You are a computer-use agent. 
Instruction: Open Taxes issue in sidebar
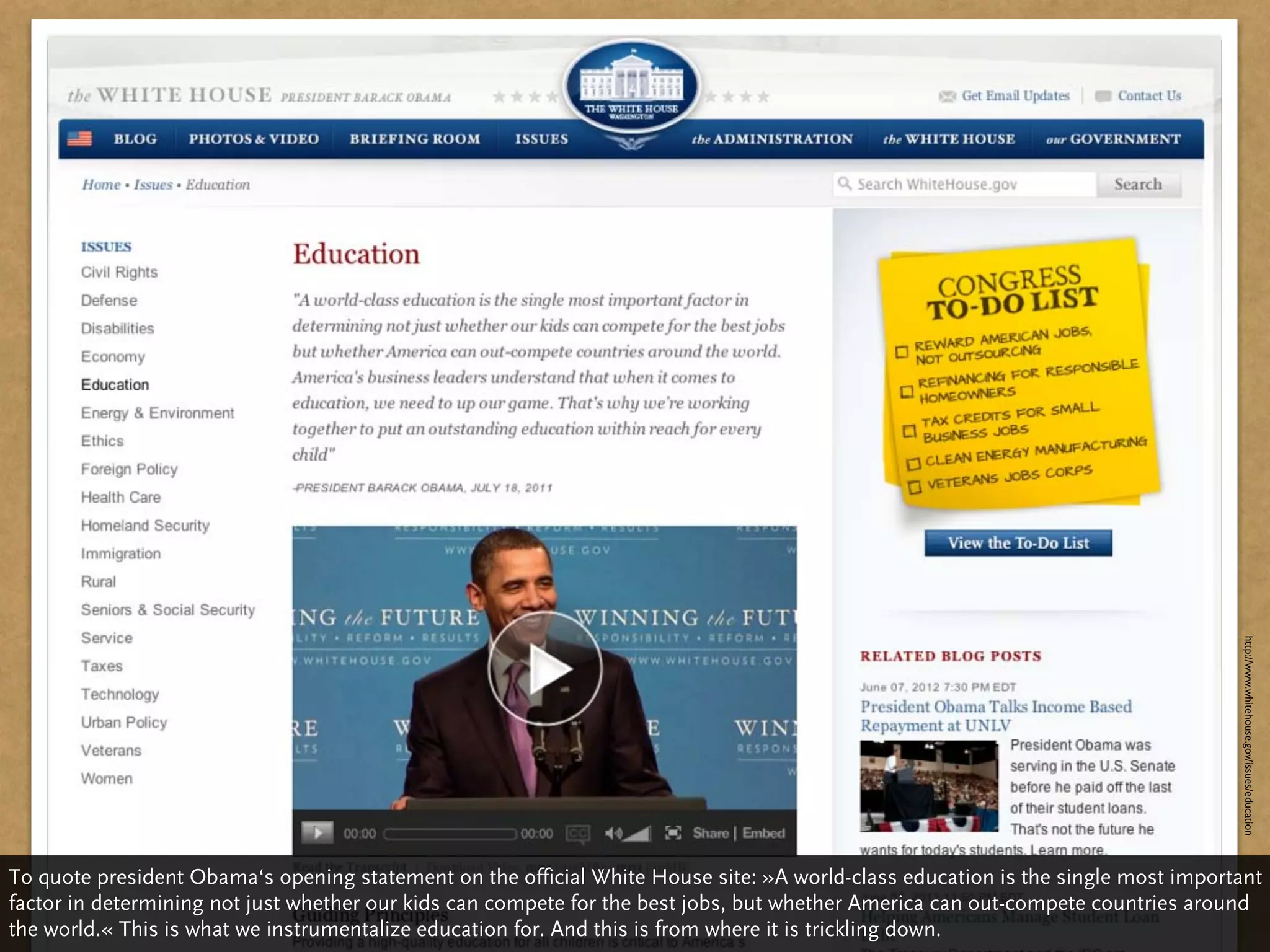pos(102,666)
